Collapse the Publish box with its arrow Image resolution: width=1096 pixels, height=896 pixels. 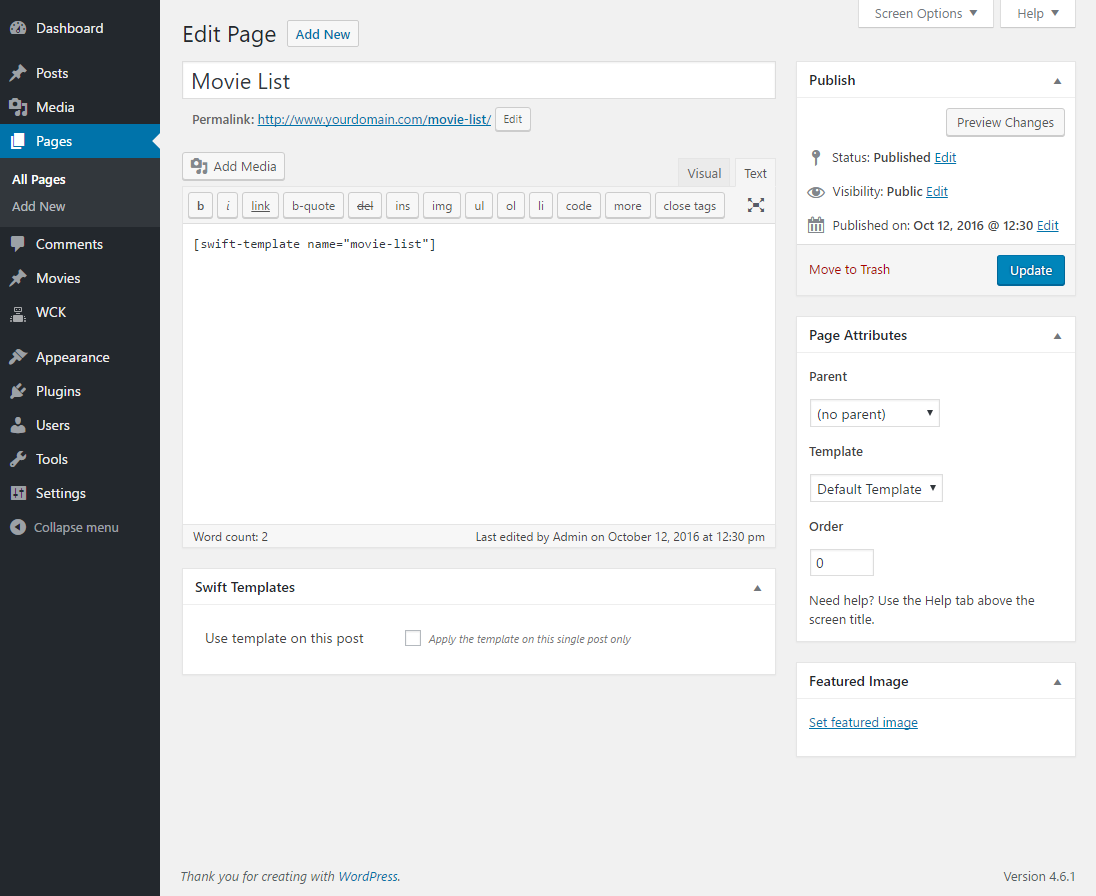[1057, 81]
